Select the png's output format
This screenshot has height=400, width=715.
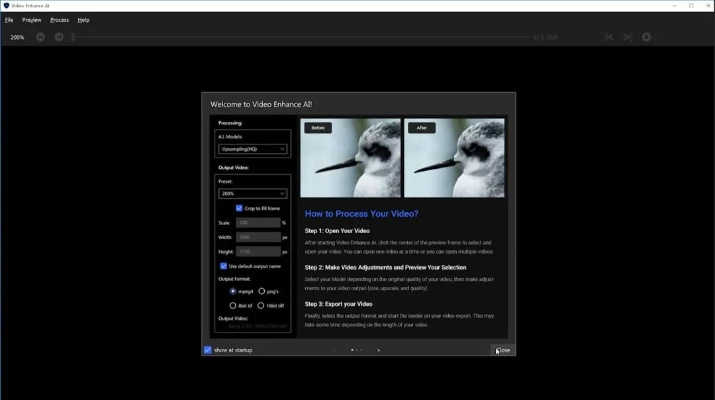pyautogui.click(x=261, y=291)
